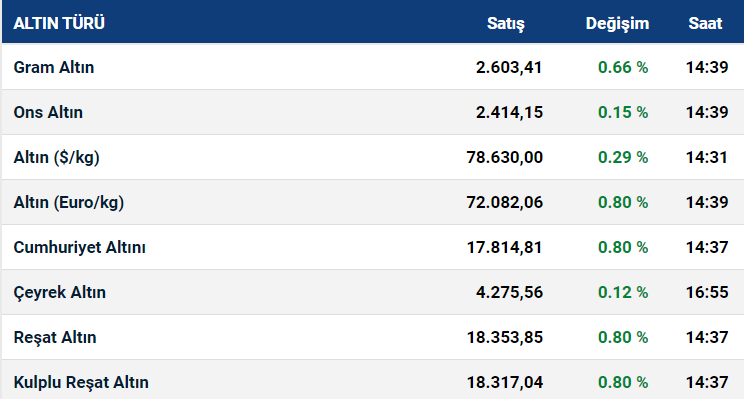Select the Altın ($/kg) row label
This screenshot has height=399, width=744.
click(56, 157)
